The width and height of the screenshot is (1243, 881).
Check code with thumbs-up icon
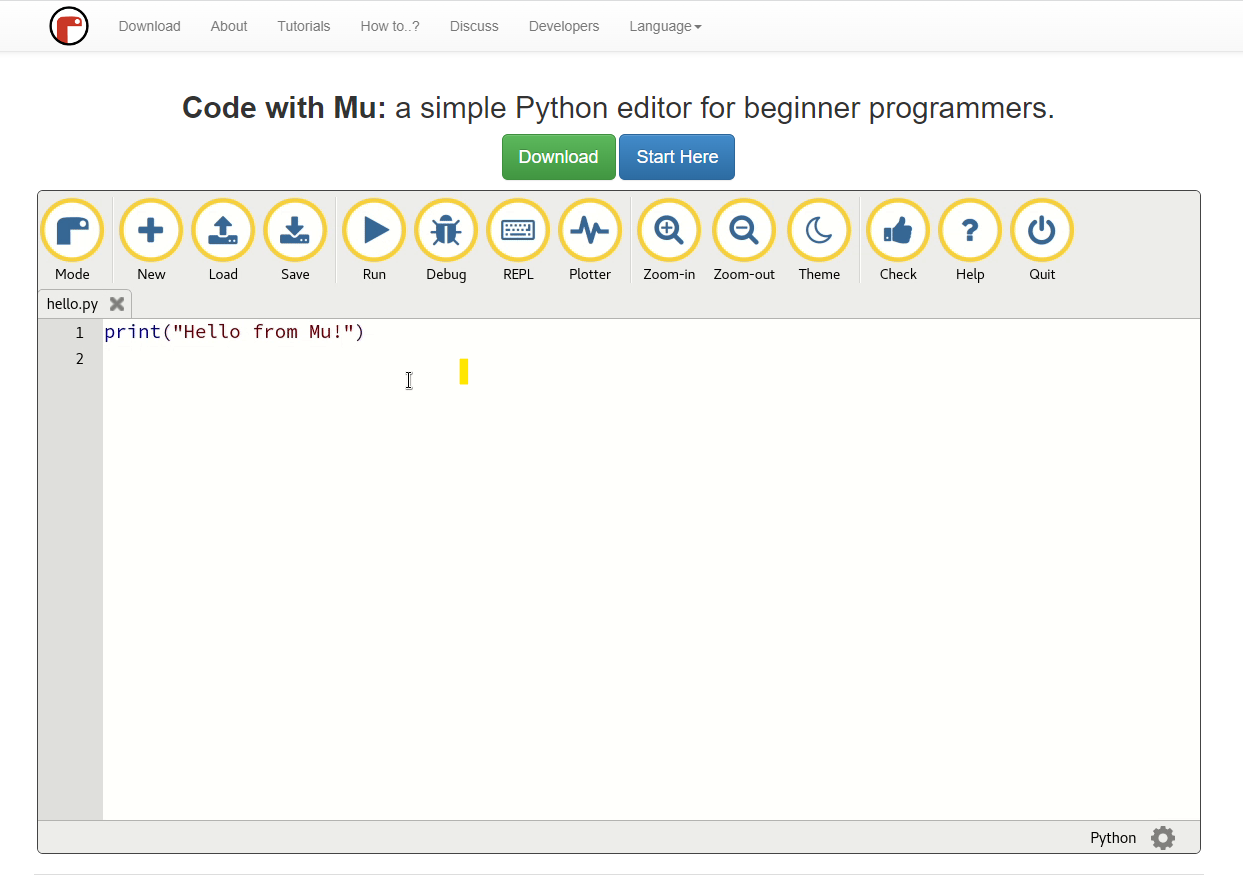898,231
